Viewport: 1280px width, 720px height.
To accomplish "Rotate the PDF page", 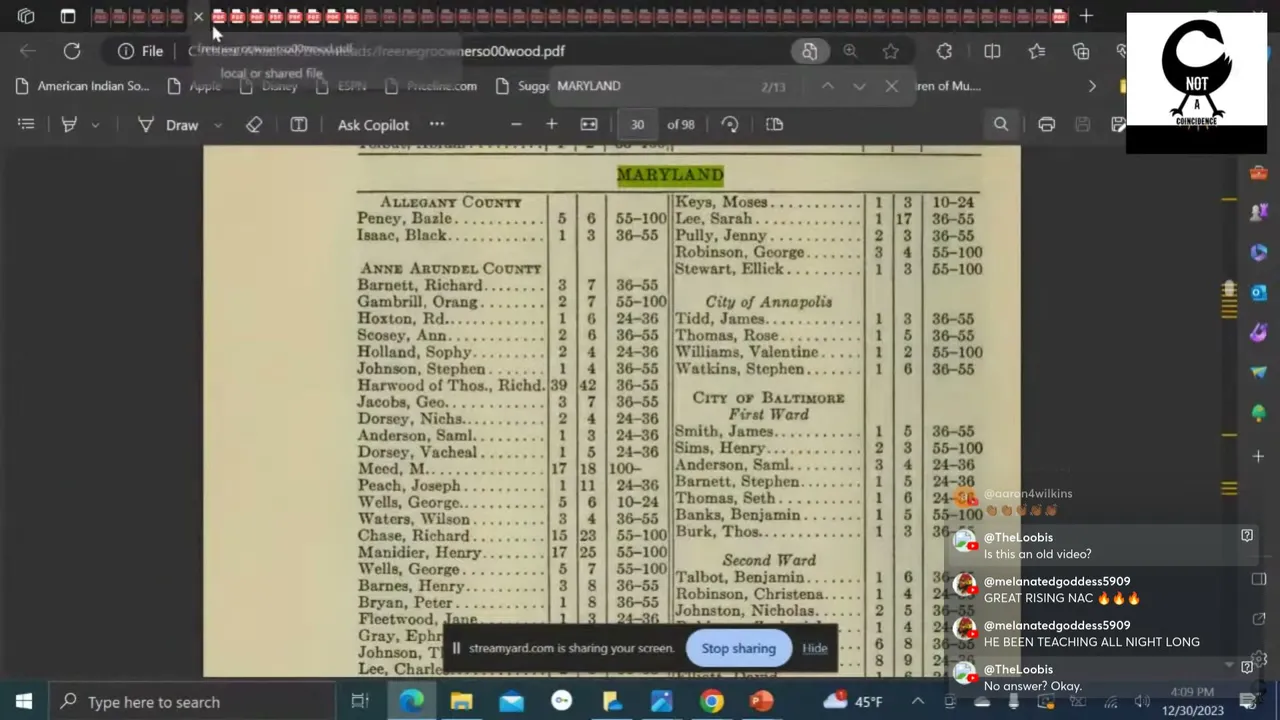I will pyautogui.click(x=730, y=124).
